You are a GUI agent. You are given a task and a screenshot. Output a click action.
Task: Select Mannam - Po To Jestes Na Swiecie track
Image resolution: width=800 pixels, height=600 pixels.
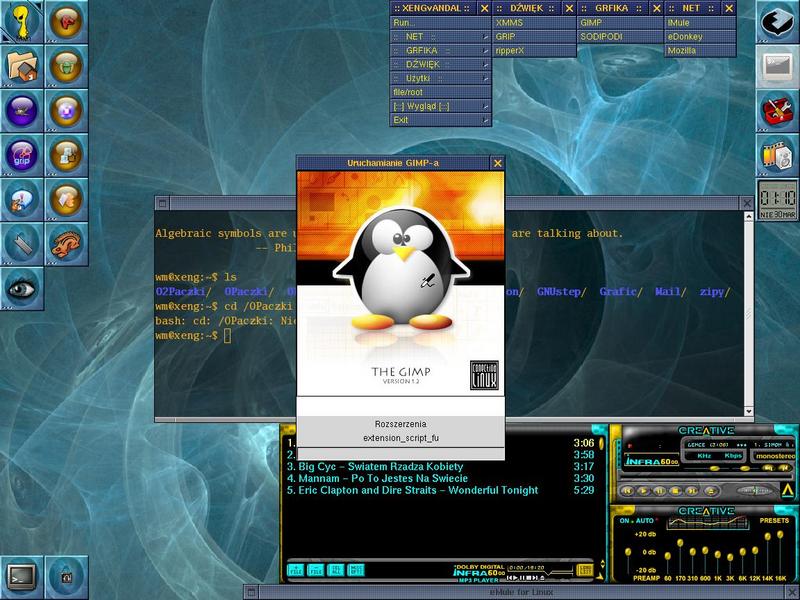pos(441,478)
